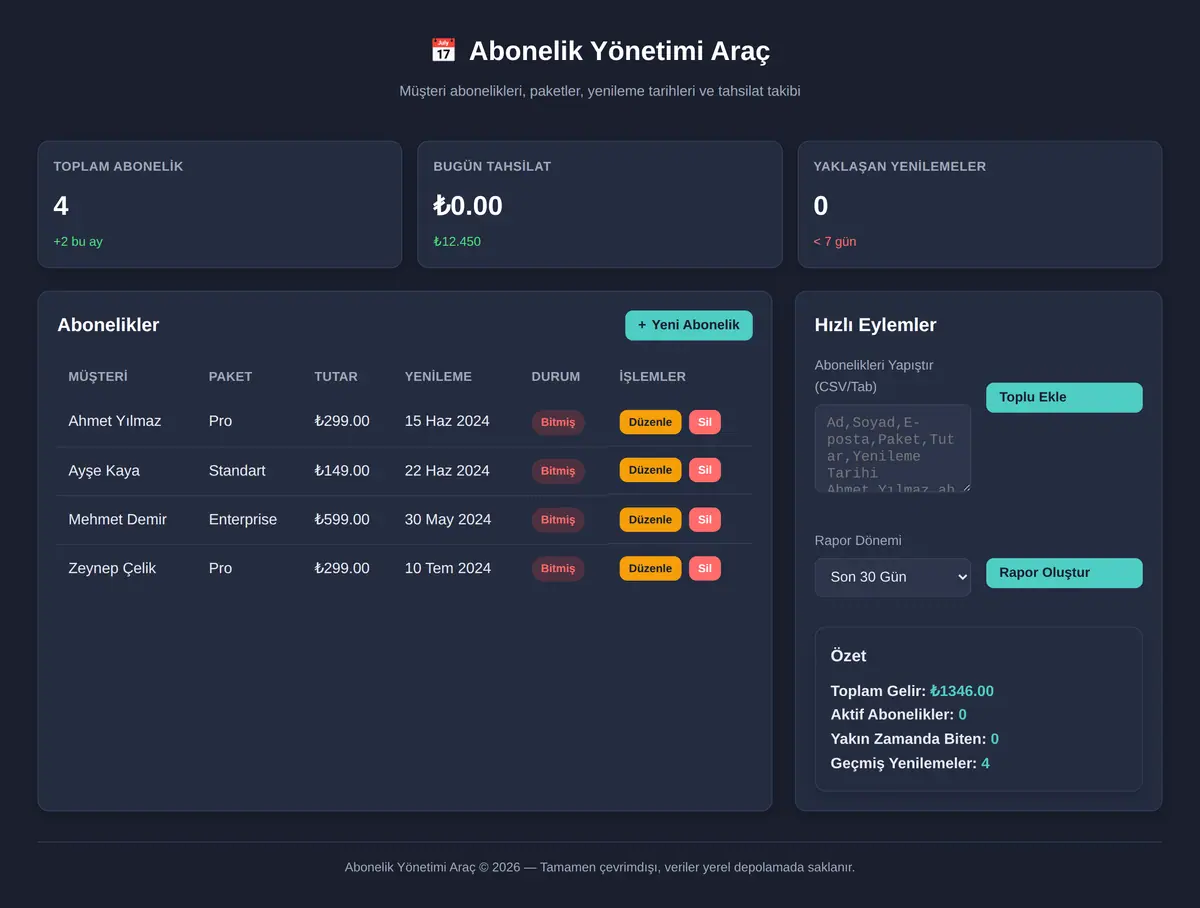The width and height of the screenshot is (1200, 908).
Task: Click Sil in Mehmet Demir row
Action: tap(705, 520)
